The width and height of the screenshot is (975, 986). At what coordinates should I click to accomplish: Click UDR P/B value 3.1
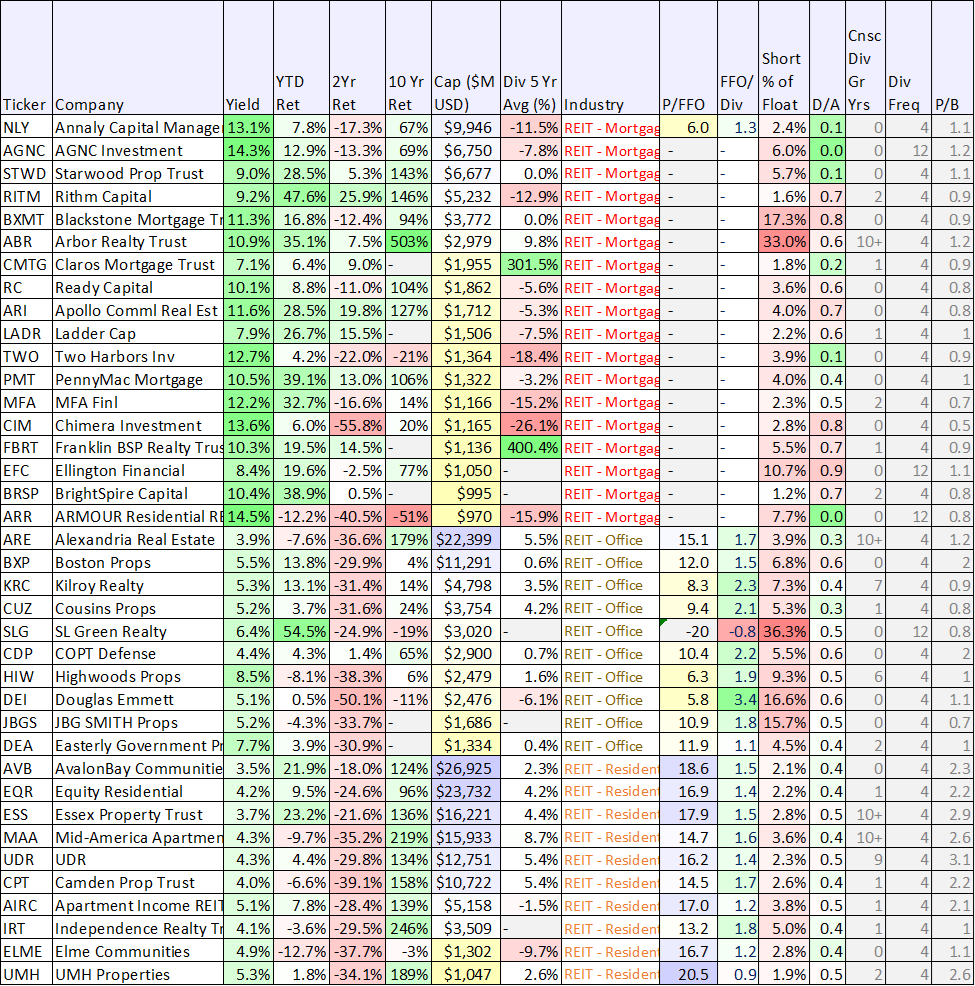pyautogui.click(x=952, y=860)
